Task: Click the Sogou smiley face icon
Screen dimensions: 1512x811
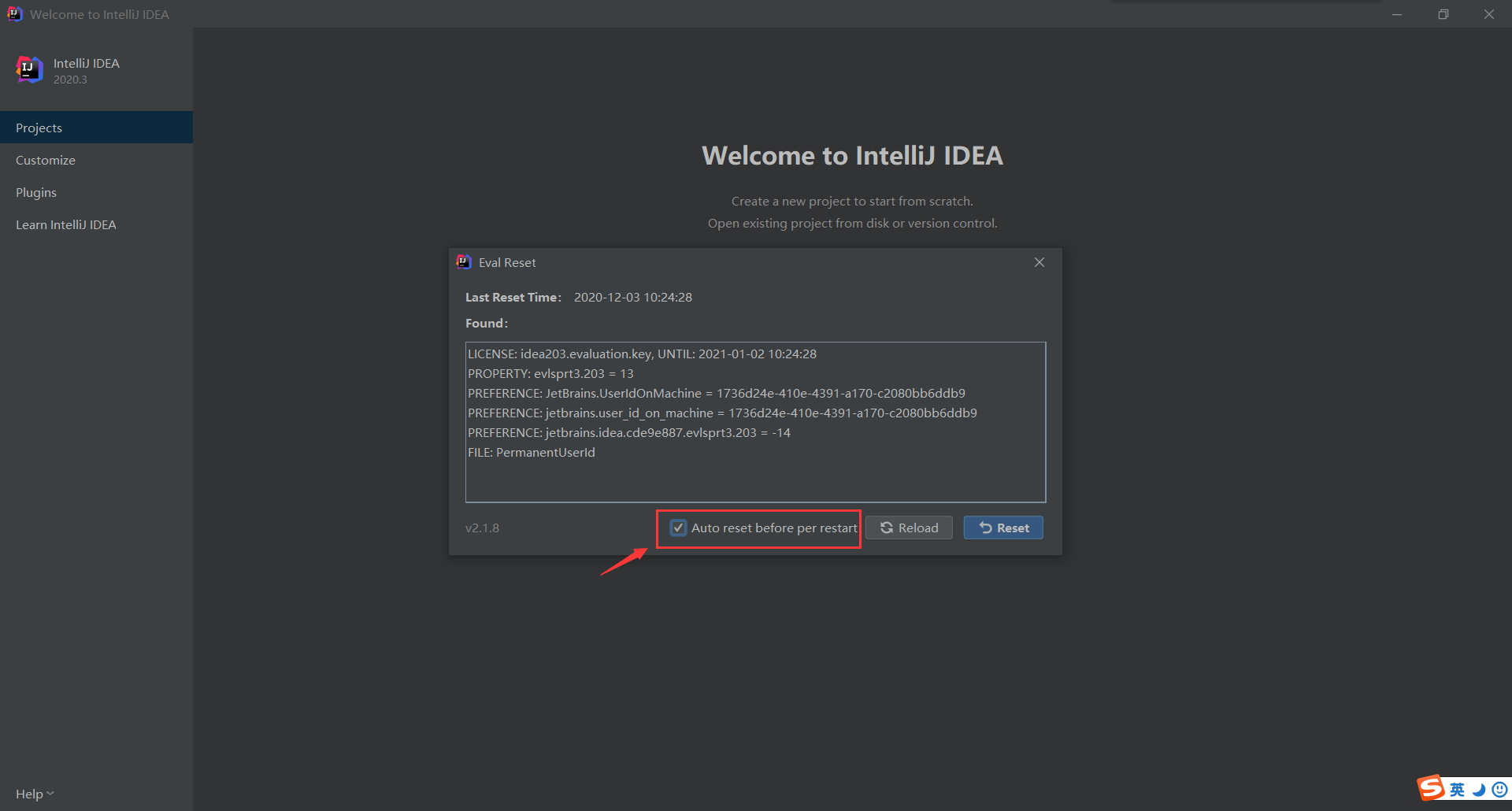Action: (1499, 789)
